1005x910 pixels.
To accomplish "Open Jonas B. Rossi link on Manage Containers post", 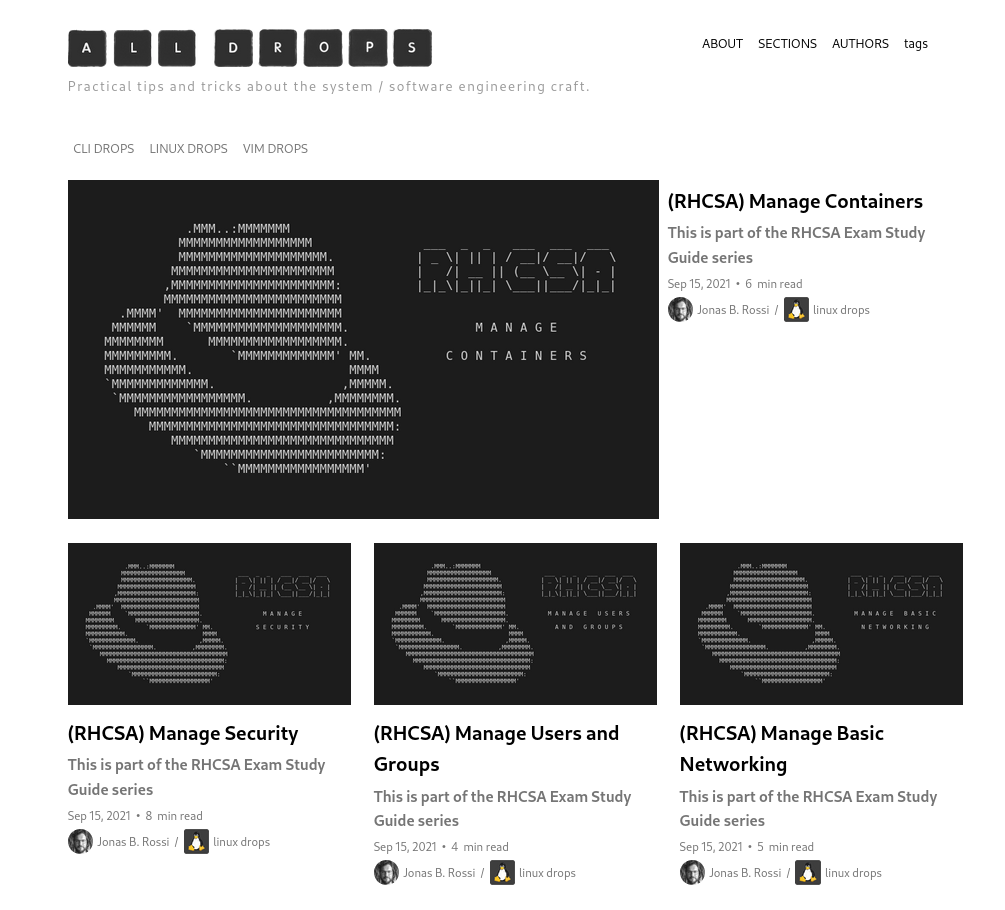I will [x=733, y=310].
